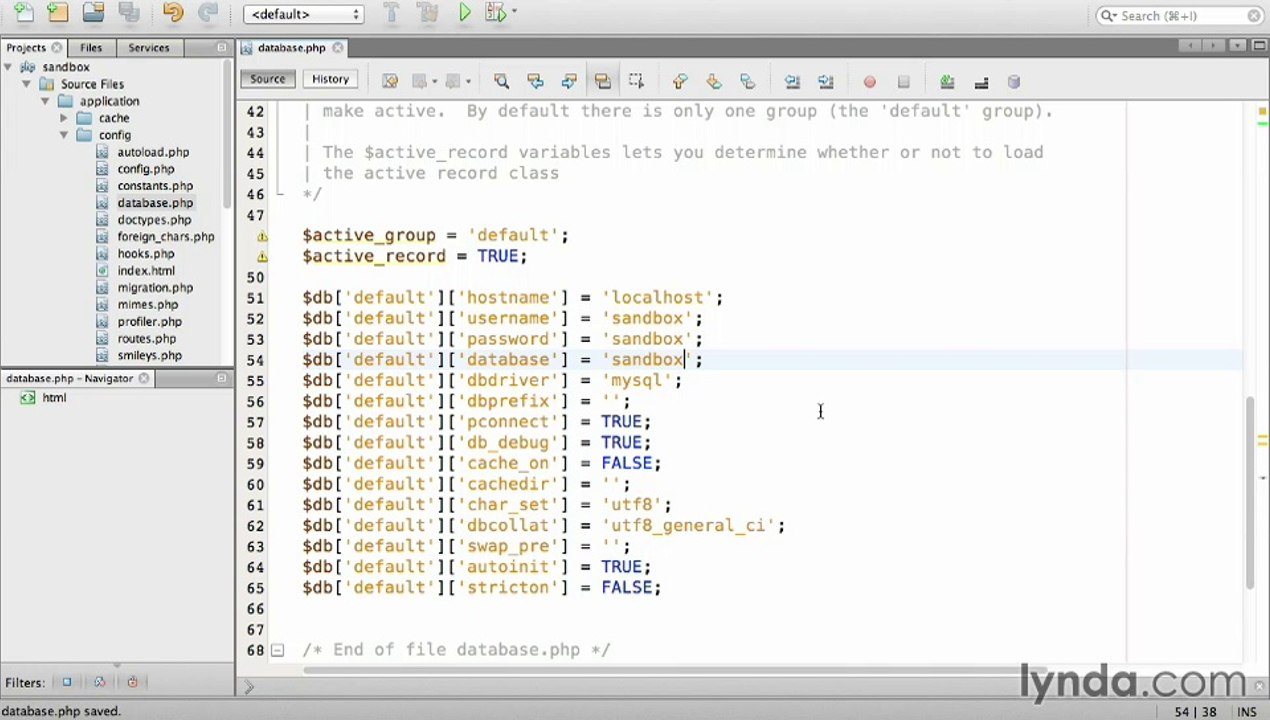Collapse the config folder
1270x720 pixels.
click(x=64, y=135)
